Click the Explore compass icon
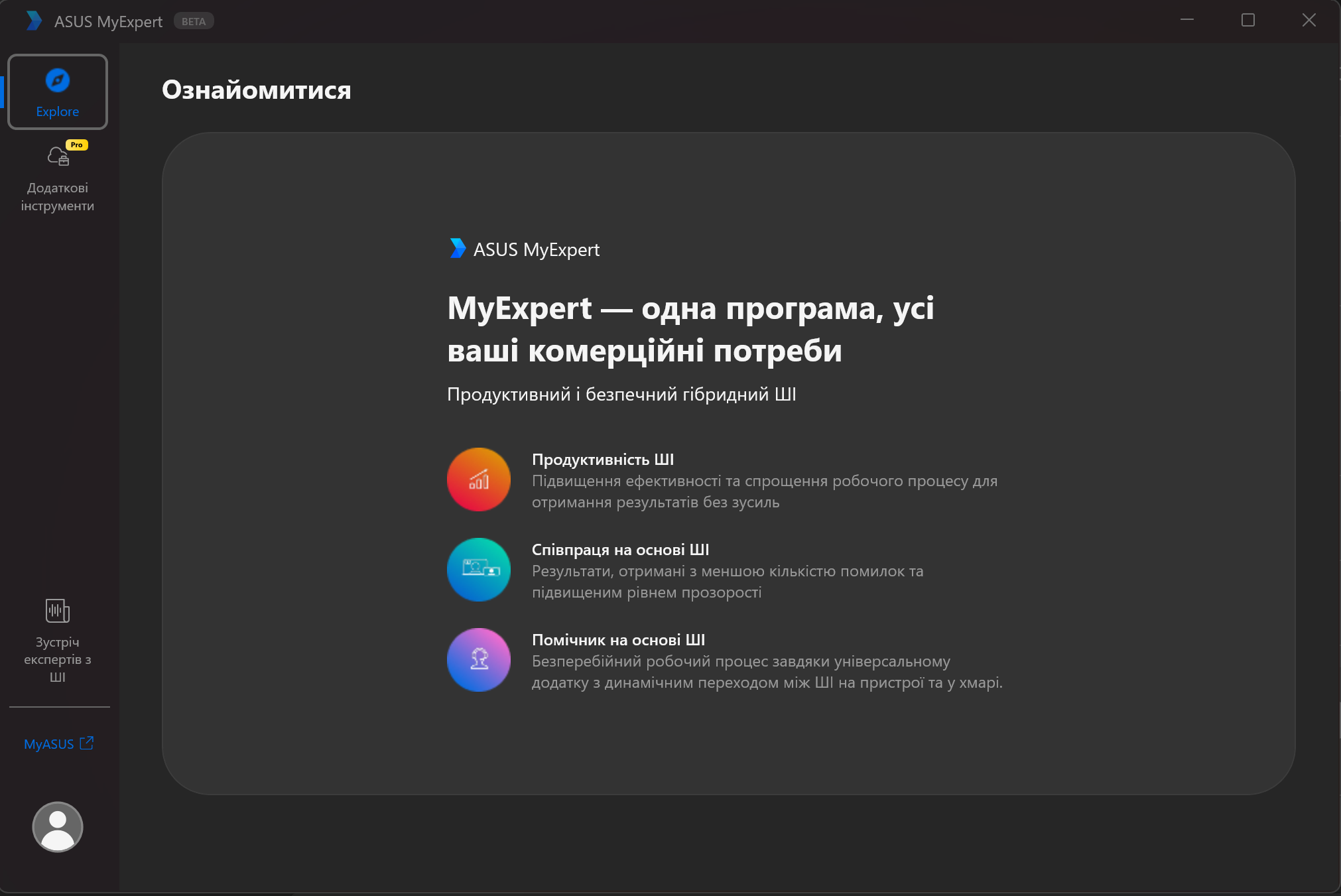 [x=58, y=81]
